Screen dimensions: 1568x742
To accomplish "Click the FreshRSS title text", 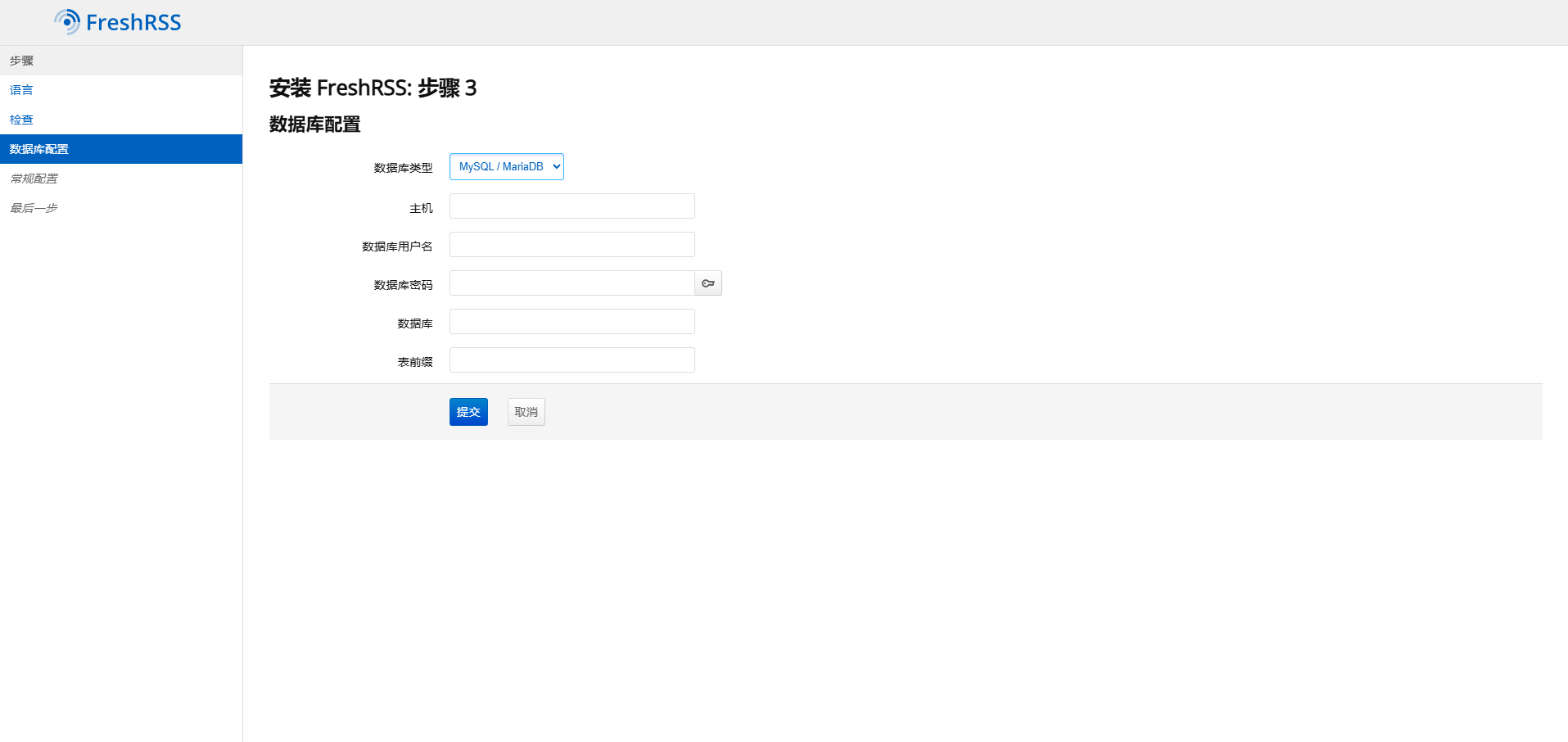I will click(133, 23).
